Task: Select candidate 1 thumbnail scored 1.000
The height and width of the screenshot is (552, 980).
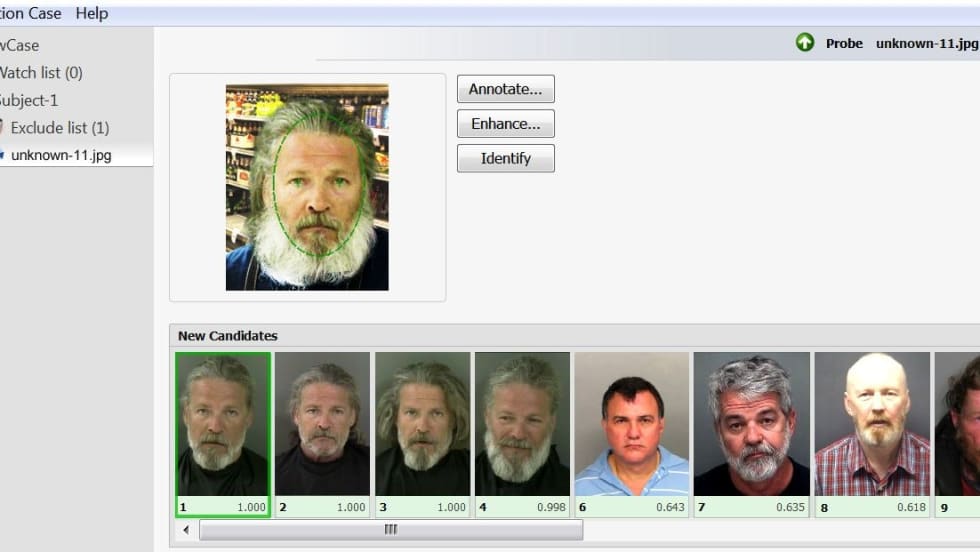Action: coord(222,425)
